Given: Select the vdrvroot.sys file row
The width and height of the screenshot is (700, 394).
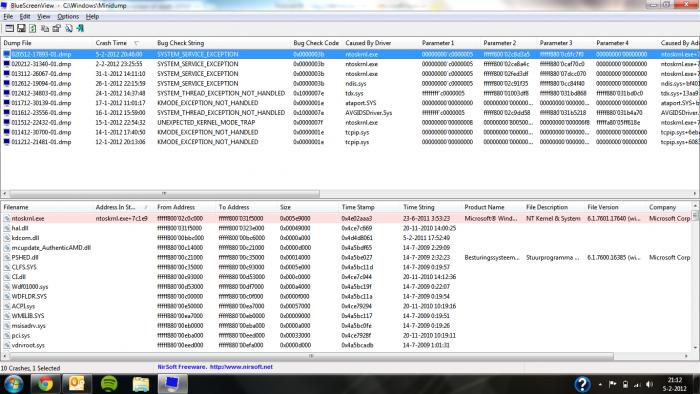Looking at the screenshot, I should pos(346,345).
